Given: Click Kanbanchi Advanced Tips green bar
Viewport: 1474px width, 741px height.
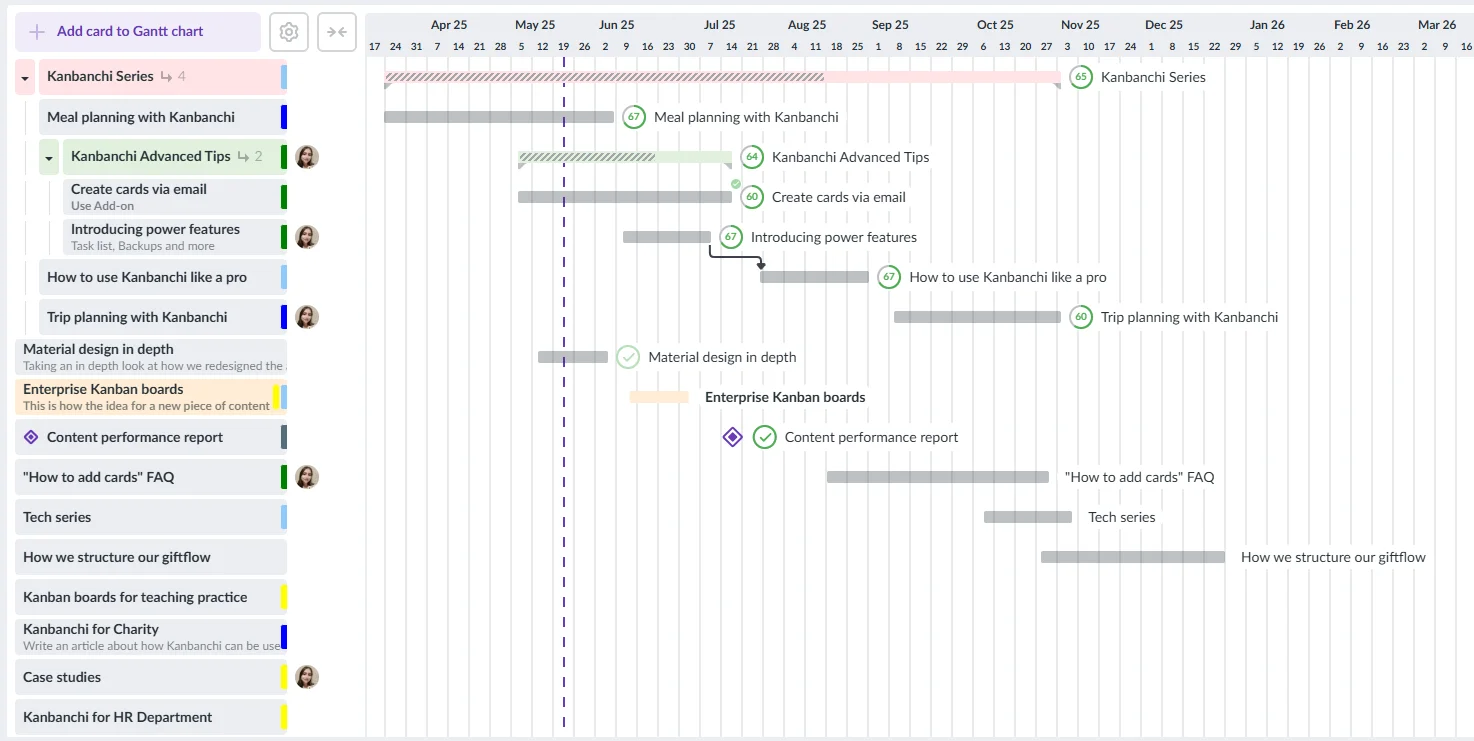Looking at the screenshot, I should (x=625, y=157).
